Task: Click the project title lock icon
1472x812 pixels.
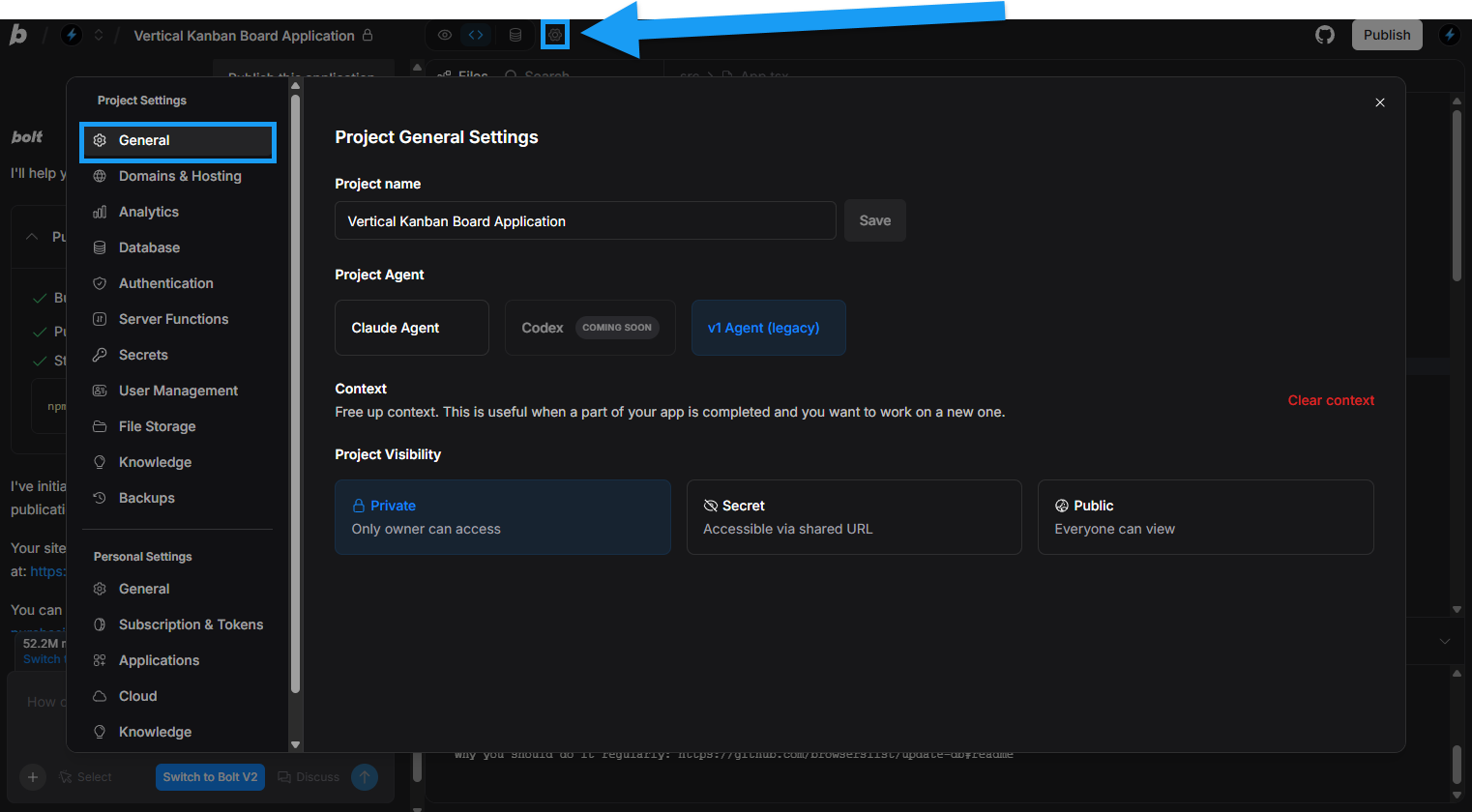Action: pyautogui.click(x=368, y=35)
